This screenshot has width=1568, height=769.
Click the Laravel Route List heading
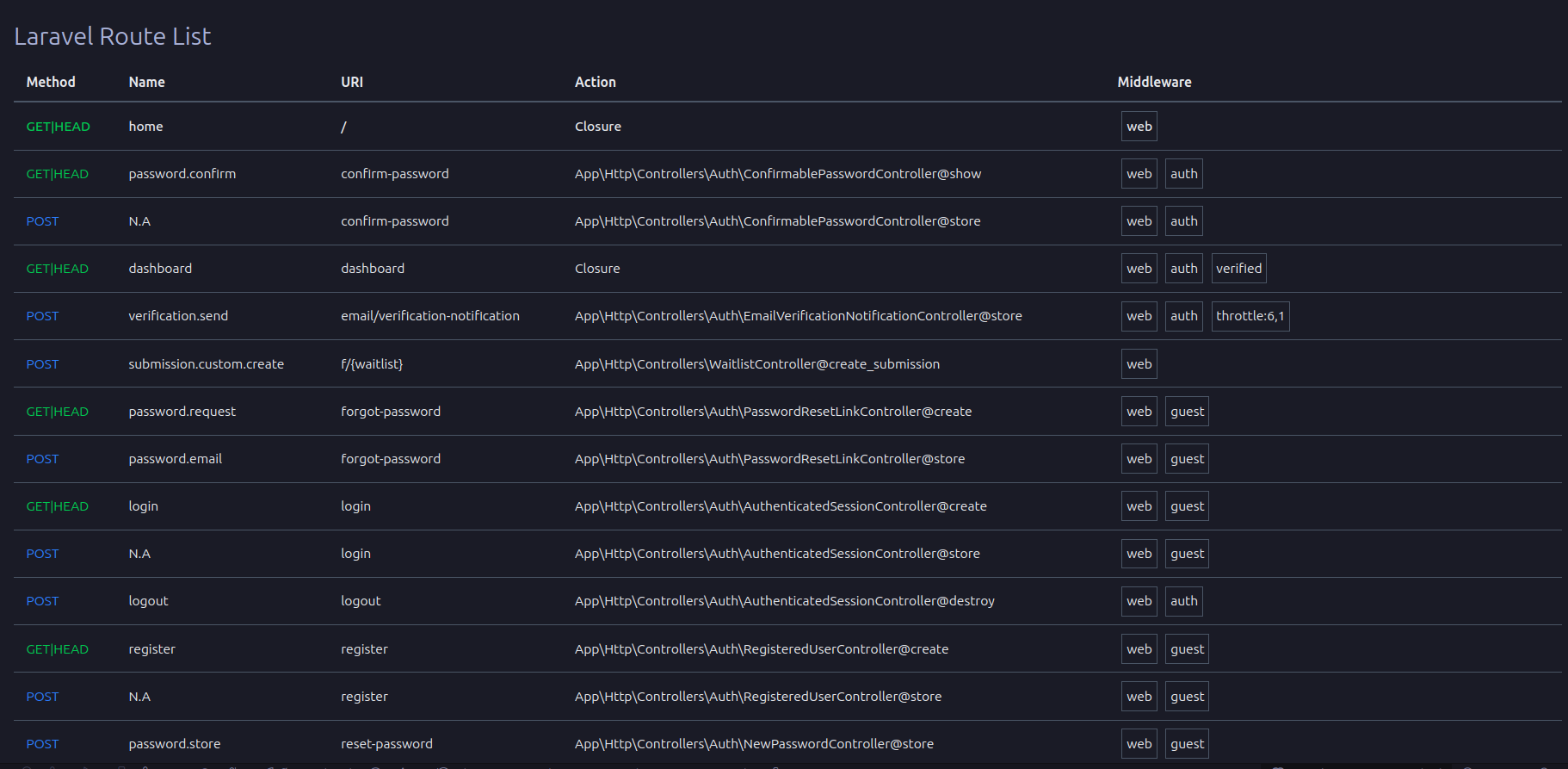click(112, 36)
